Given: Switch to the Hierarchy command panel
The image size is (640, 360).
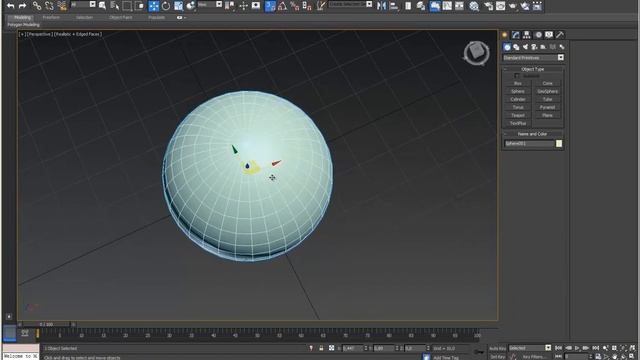Looking at the screenshot, I should pyautogui.click(x=527, y=35).
